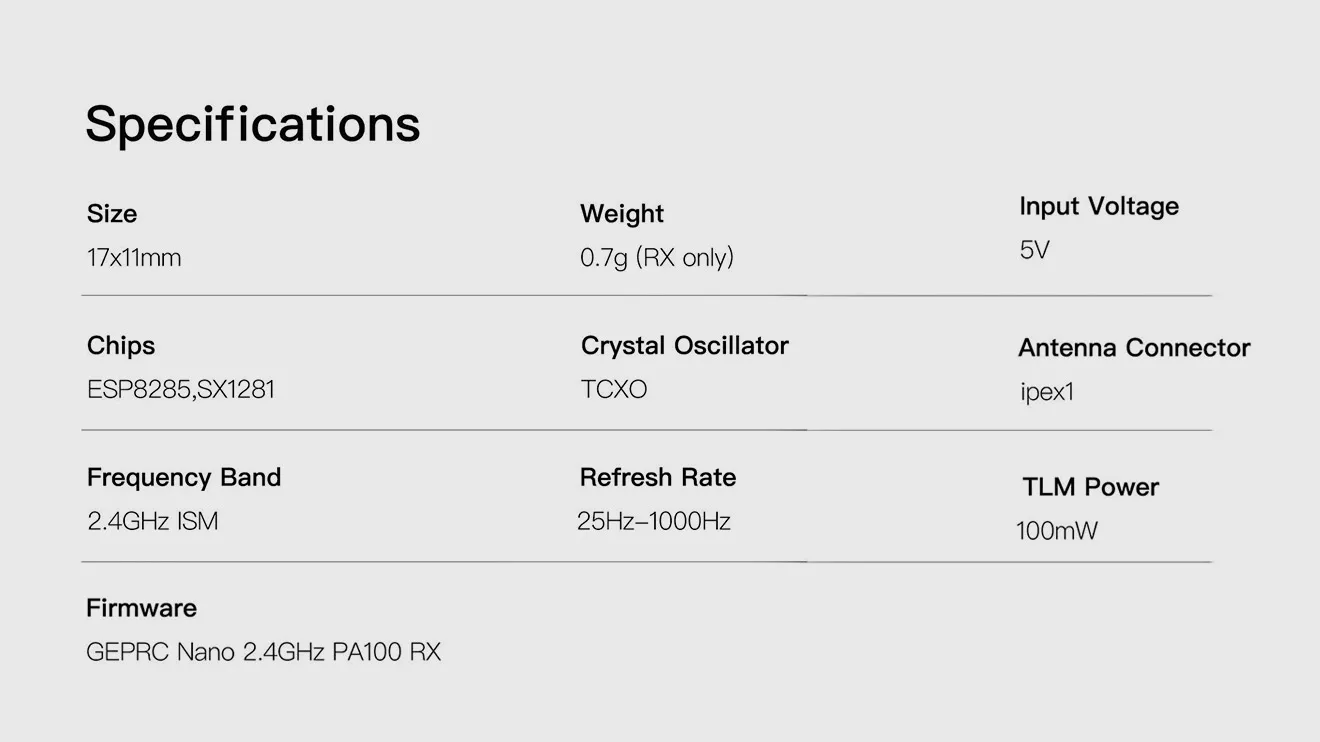The width and height of the screenshot is (1320, 742).
Task: Click the Crystal Oscillator label
Action: (x=685, y=346)
